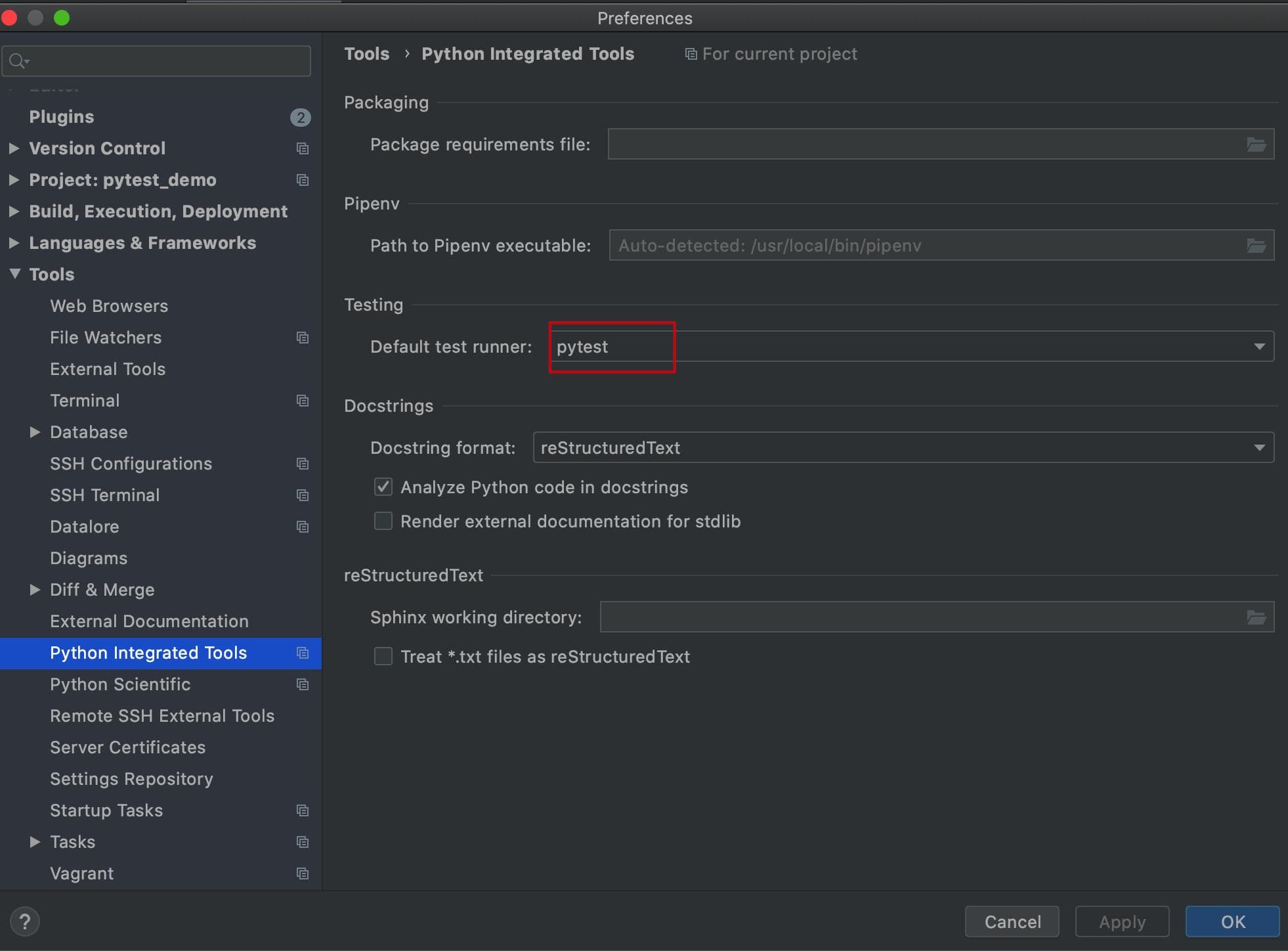The image size is (1288, 951).
Task: Click the help question mark button
Action: click(x=25, y=921)
